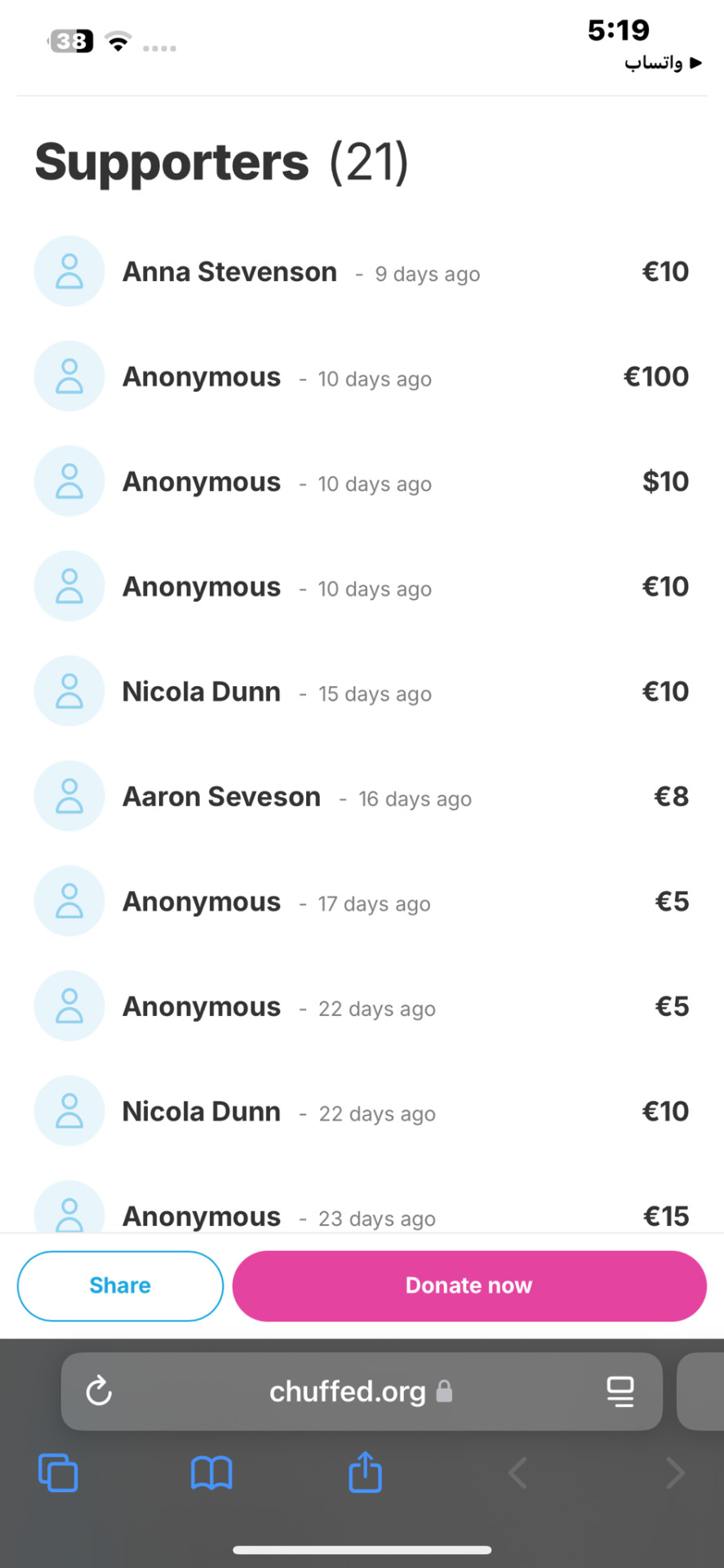
Task: Go back with the left chevron
Action: pyautogui.click(x=517, y=1473)
